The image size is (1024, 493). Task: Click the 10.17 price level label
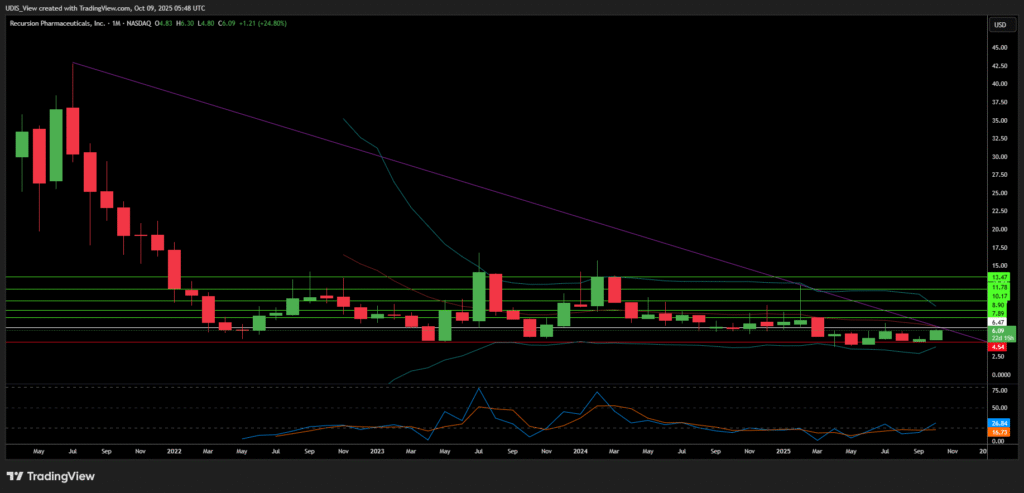[x=998, y=297]
